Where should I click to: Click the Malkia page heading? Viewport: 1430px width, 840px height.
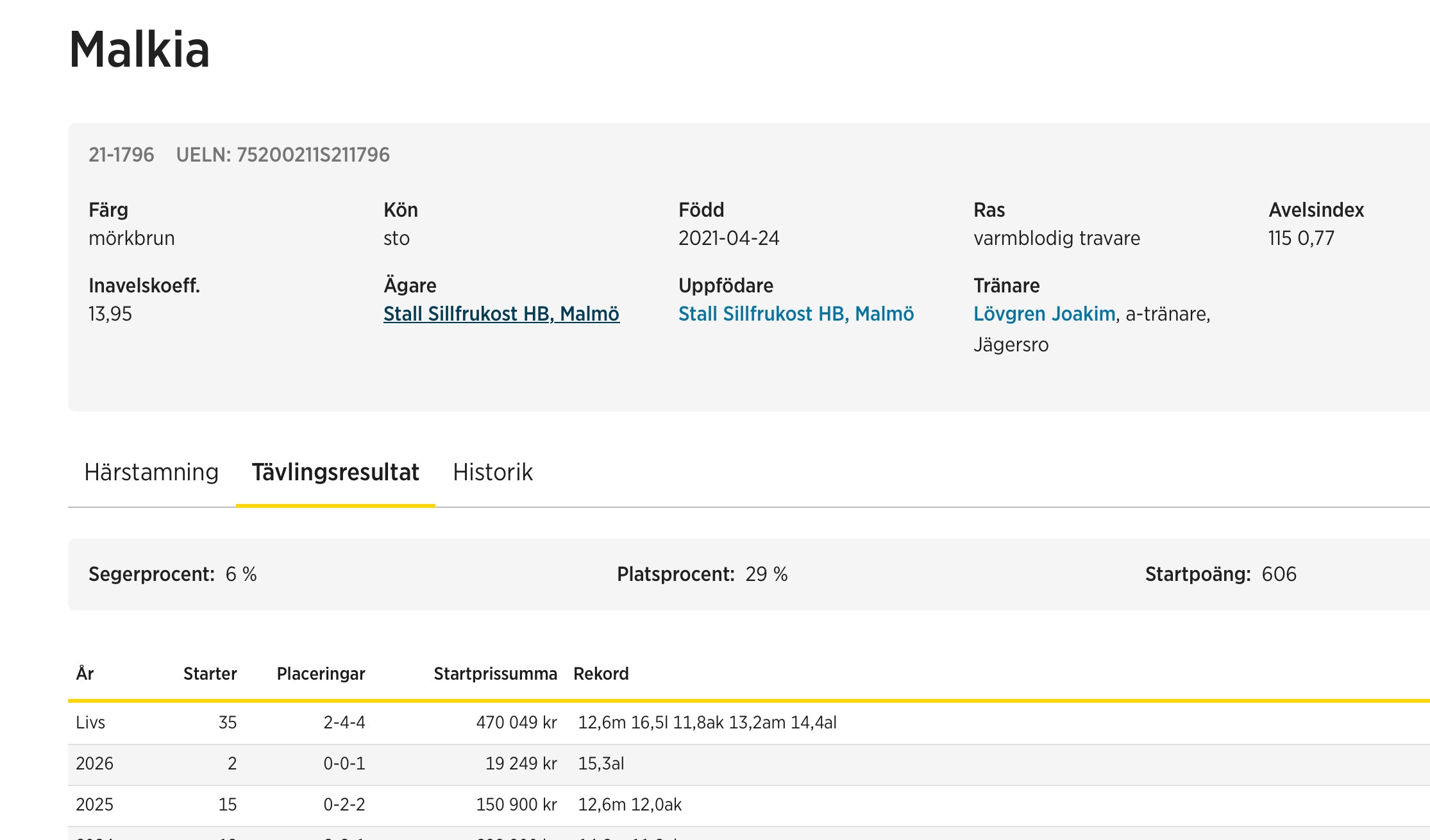point(139,49)
